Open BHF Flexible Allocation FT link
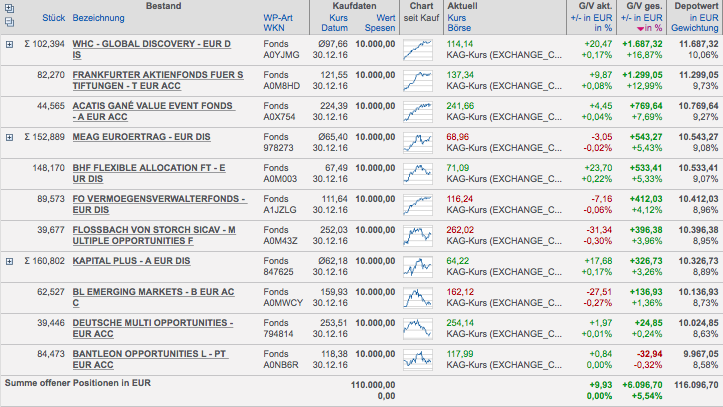 tap(149, 173)
